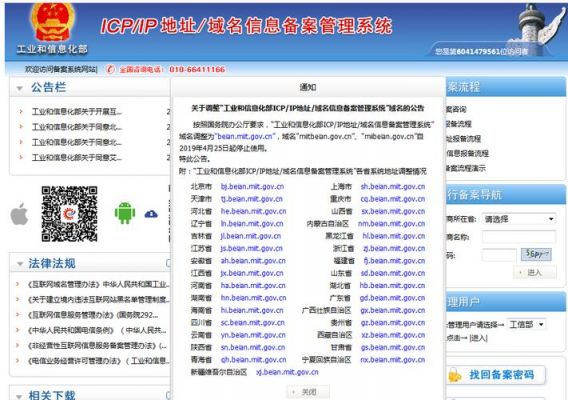Open jl.beian.miit.gov.cn Jilin link

coord(251,236)
